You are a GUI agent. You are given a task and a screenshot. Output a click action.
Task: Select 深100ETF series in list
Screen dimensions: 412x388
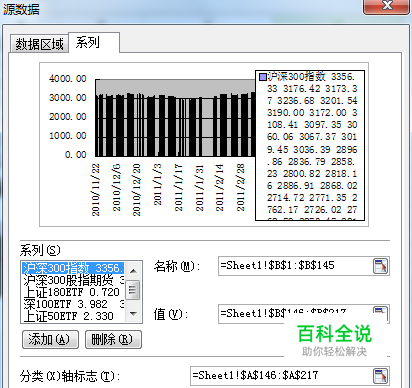click(x=73, y=304)
